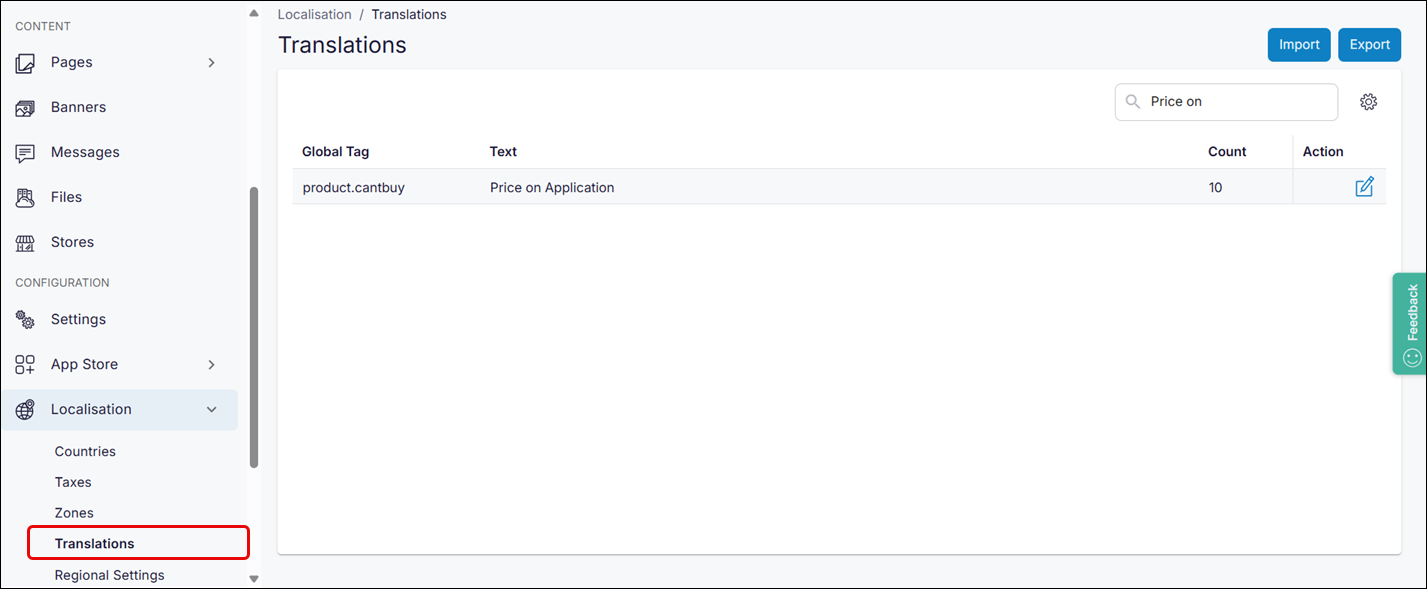
Task: Click the Banners icon in sidebar
Action: [x=26, y=108]
